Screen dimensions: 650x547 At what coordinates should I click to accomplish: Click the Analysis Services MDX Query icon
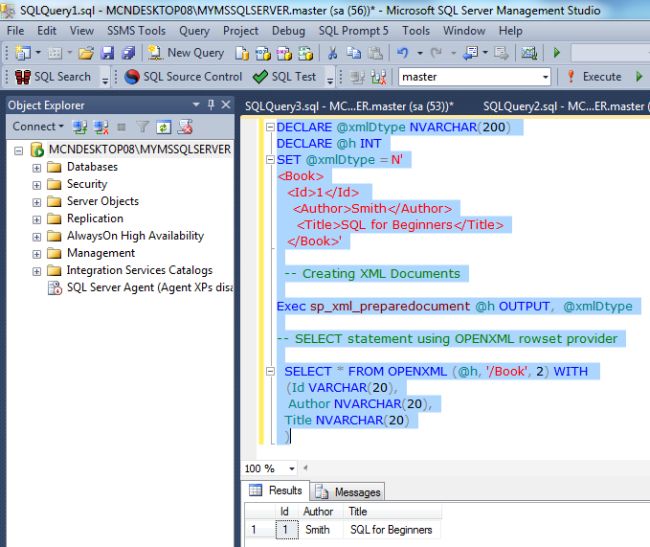click(263, 53)
